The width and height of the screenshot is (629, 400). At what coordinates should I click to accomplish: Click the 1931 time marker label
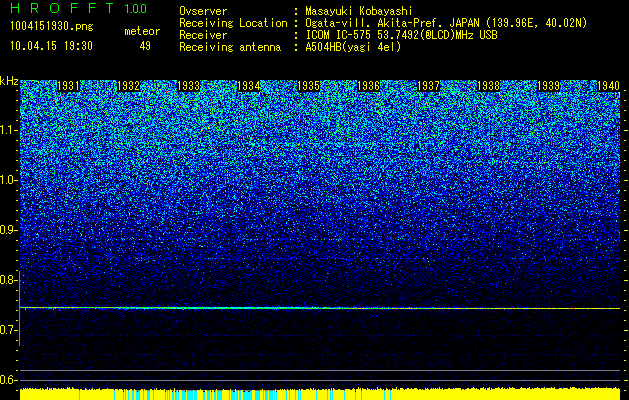[68, 86]
